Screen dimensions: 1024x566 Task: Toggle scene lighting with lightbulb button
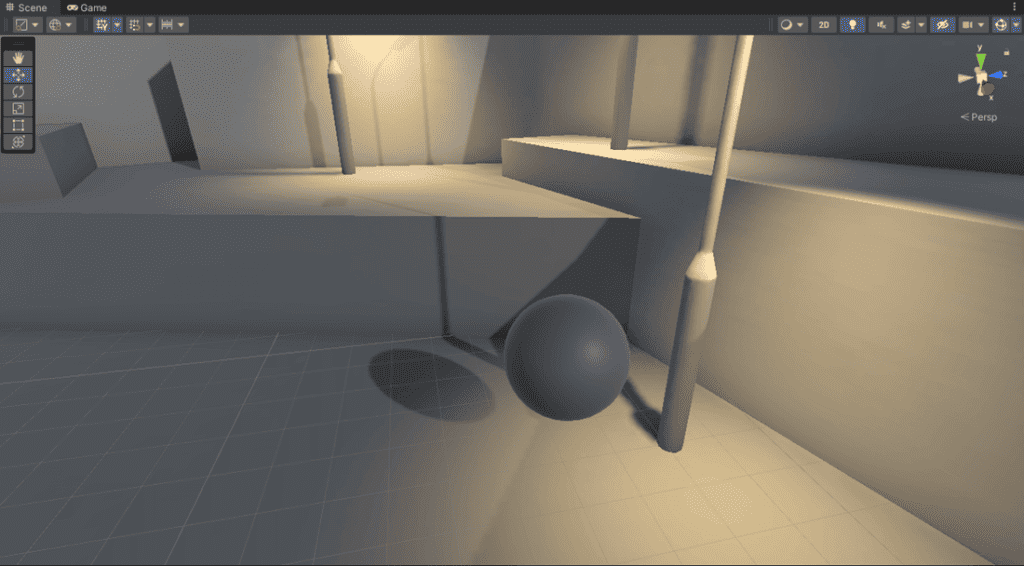coord(852,25)
